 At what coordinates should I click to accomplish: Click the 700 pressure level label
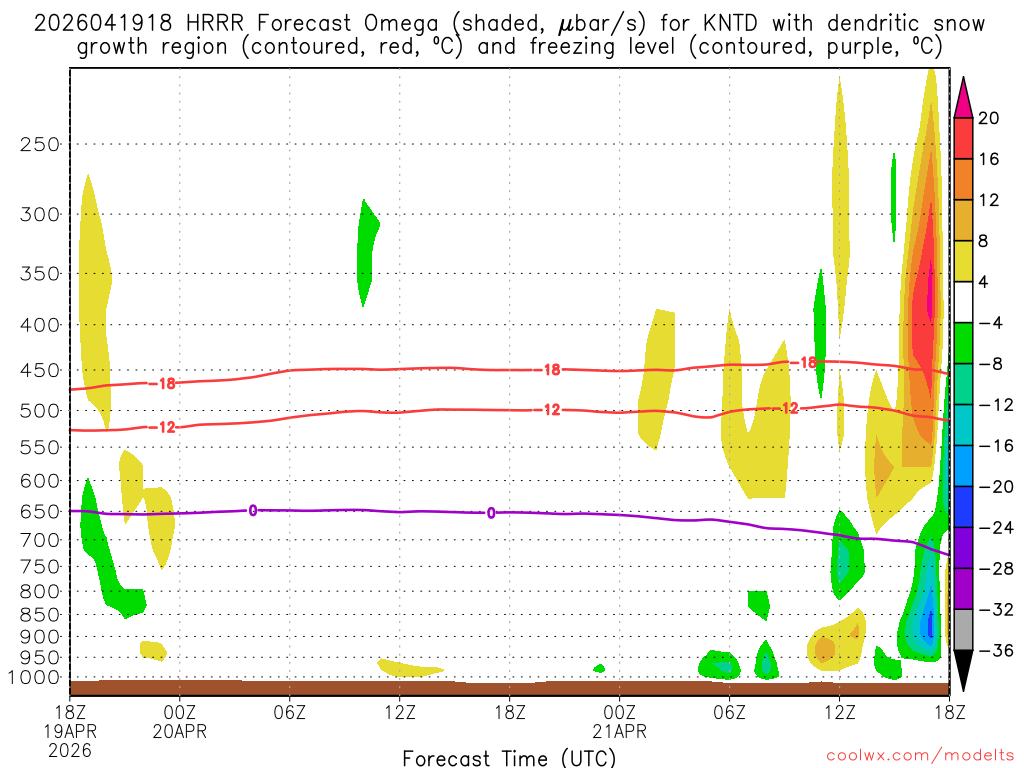point(40,540)
